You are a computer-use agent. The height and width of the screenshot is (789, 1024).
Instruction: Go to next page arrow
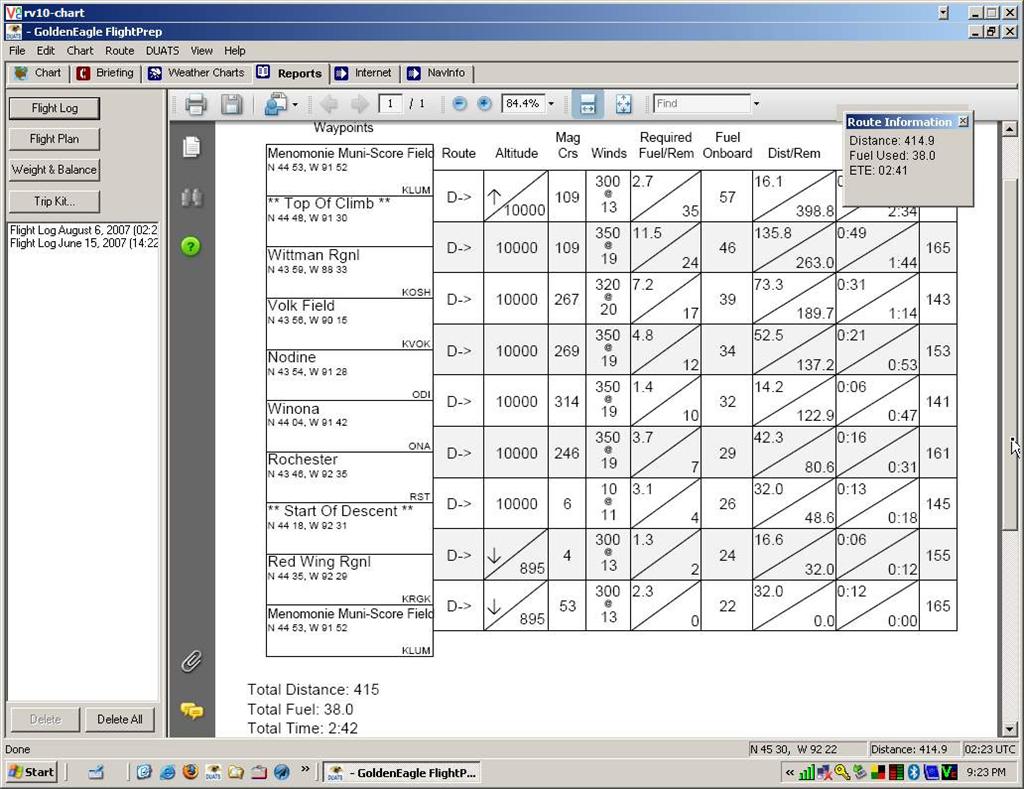(x=360, y=104)
